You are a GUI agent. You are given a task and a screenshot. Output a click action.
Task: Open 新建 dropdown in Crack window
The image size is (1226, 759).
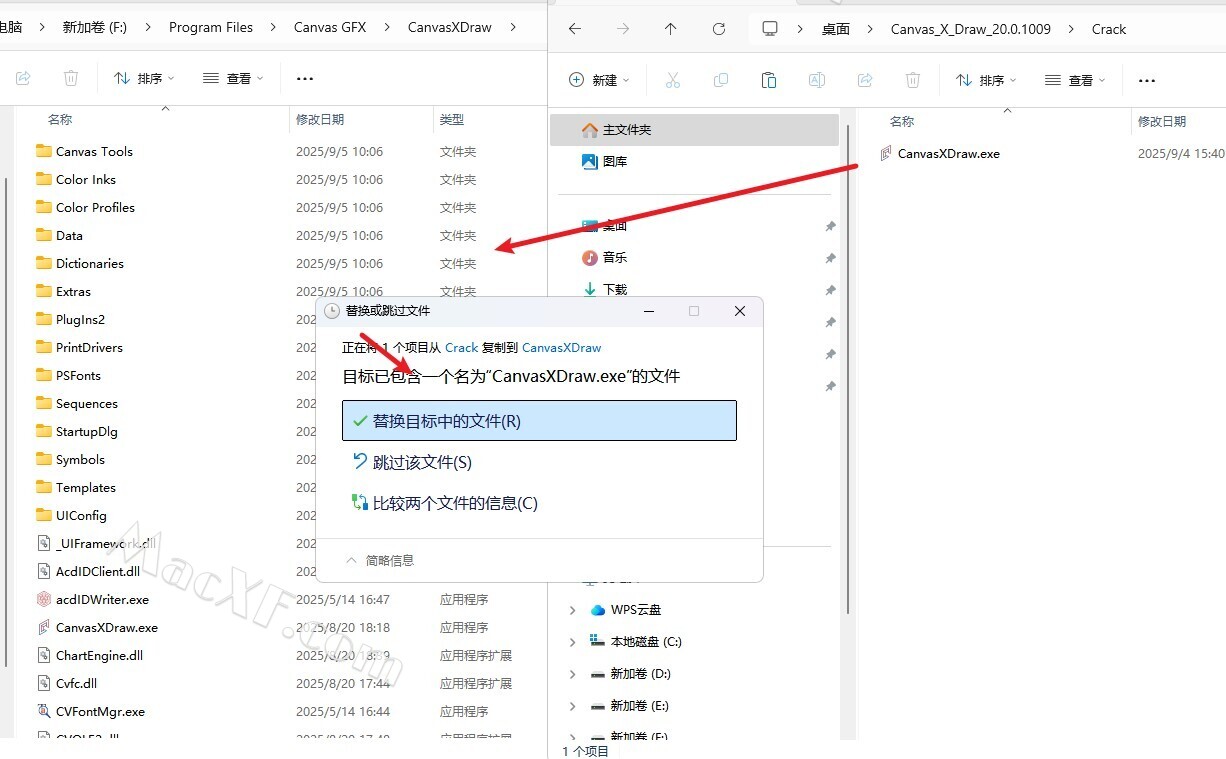[599, 80]
